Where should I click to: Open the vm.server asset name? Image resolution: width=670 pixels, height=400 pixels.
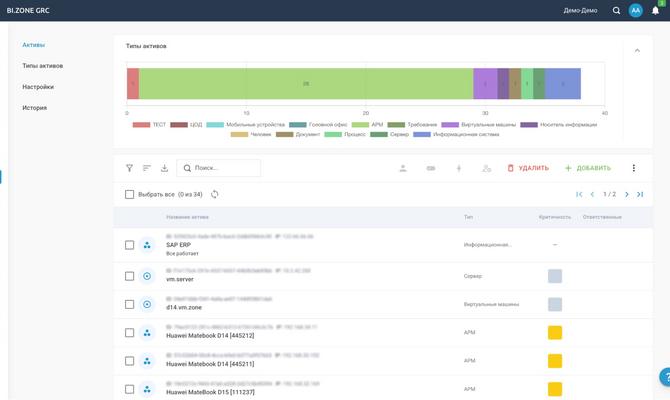(180, 279)
